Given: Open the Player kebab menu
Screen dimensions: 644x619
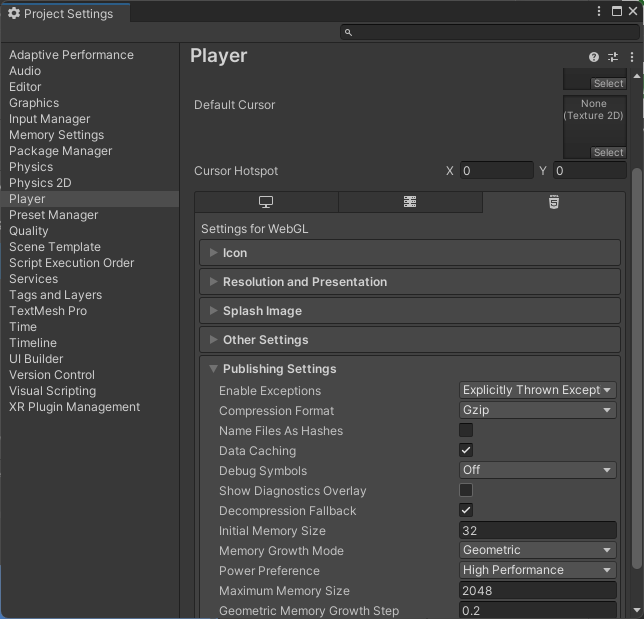Looking at the screenshot, I should [632, 58].
